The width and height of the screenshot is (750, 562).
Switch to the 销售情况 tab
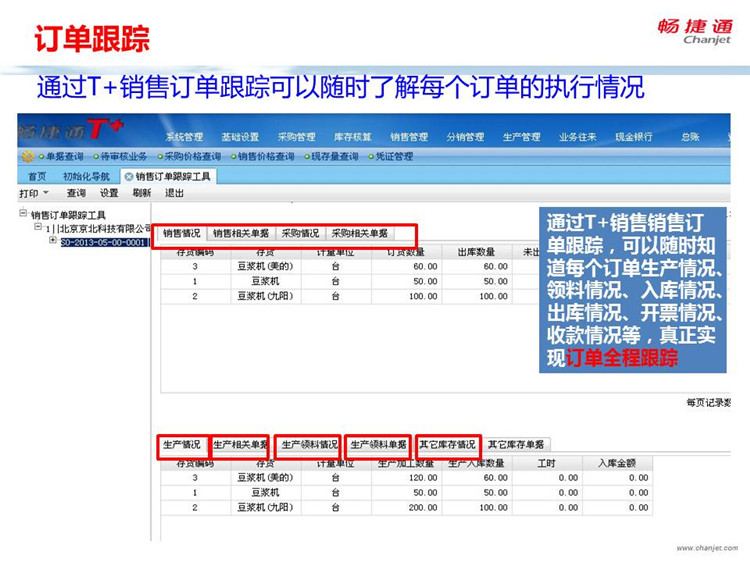click(182, 233)
